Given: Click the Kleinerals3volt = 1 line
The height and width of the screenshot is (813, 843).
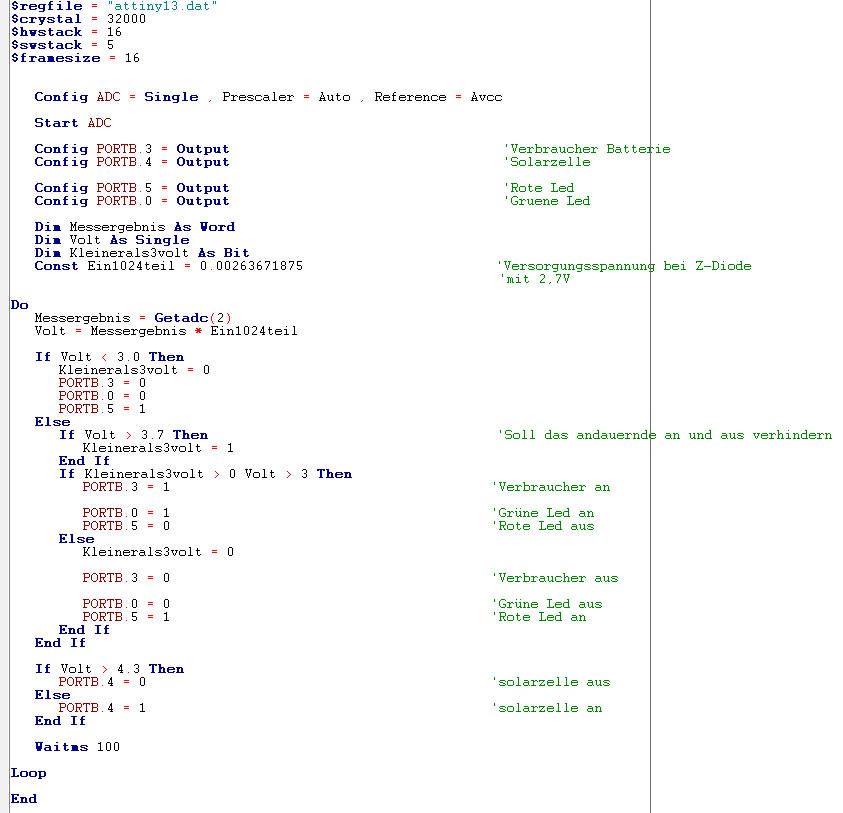Looking at the screenshot, I should click(158, 447).
